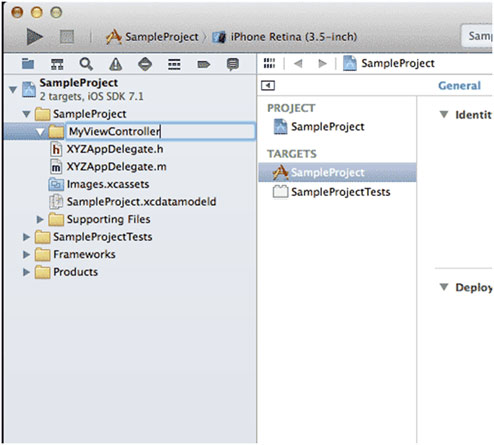
Task: Click the related items grid icon in the jump bar
Action: pos(269,63)
